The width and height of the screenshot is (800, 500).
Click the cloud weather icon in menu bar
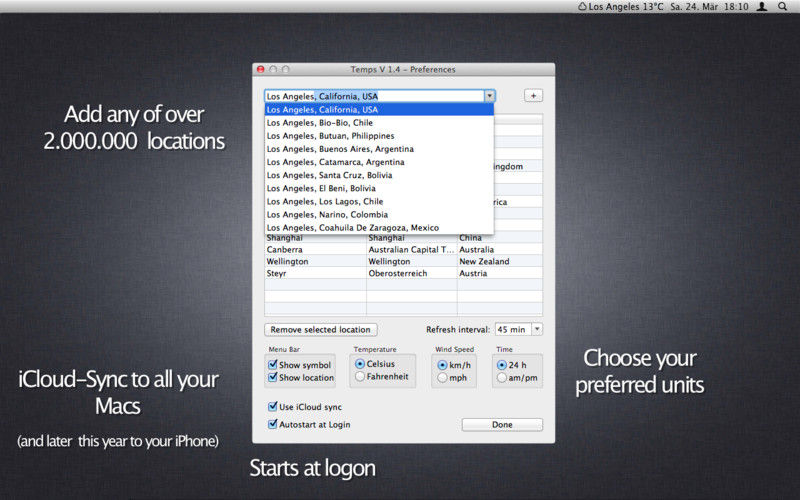pyautogui.click(x=582, y=7)
